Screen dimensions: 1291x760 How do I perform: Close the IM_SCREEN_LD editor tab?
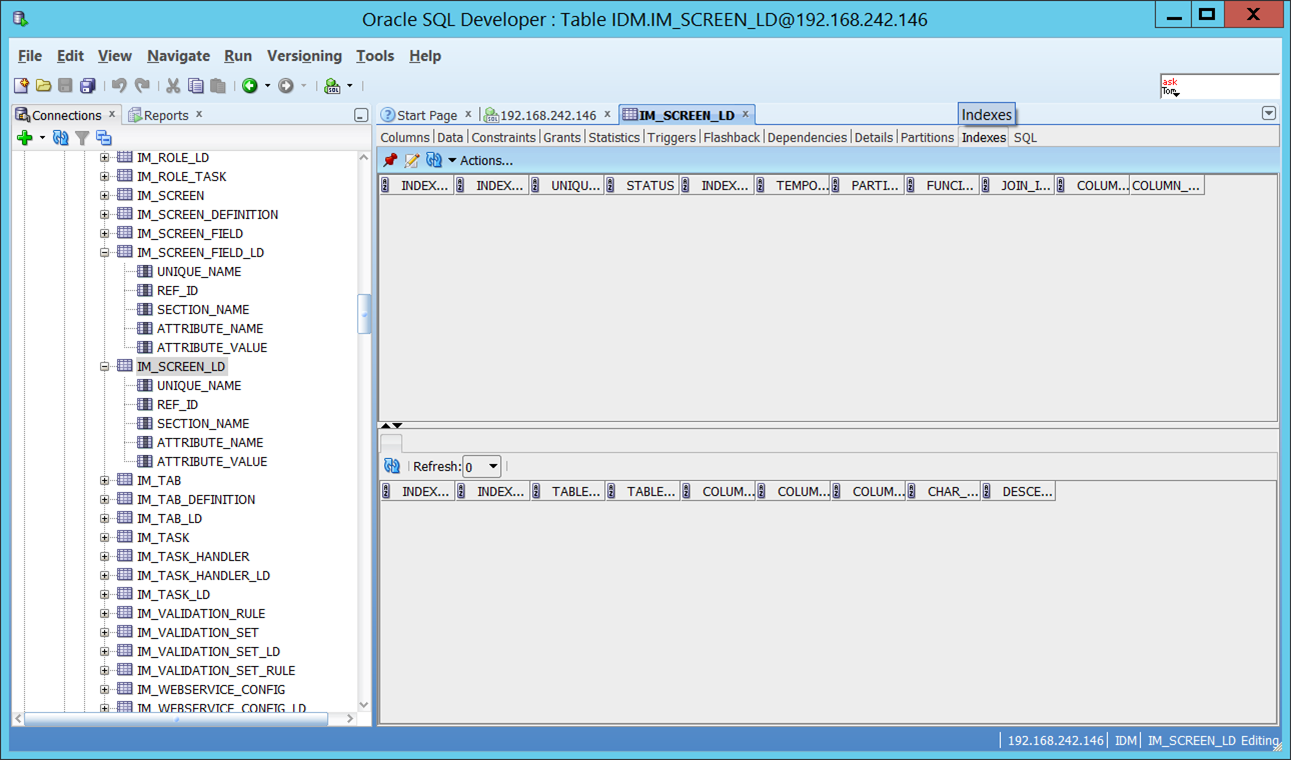click(x=745, y=114)
